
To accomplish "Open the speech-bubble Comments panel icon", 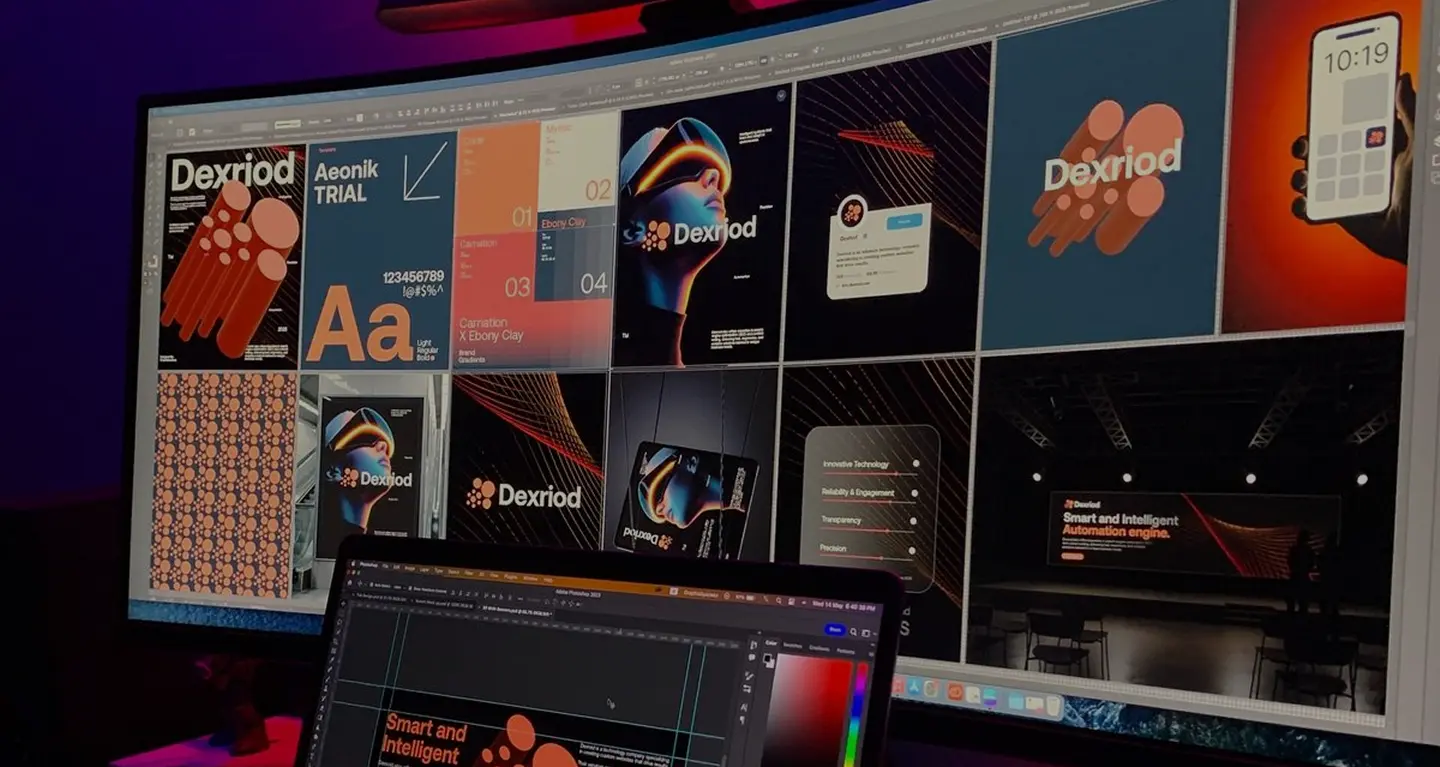I will 753,657.
